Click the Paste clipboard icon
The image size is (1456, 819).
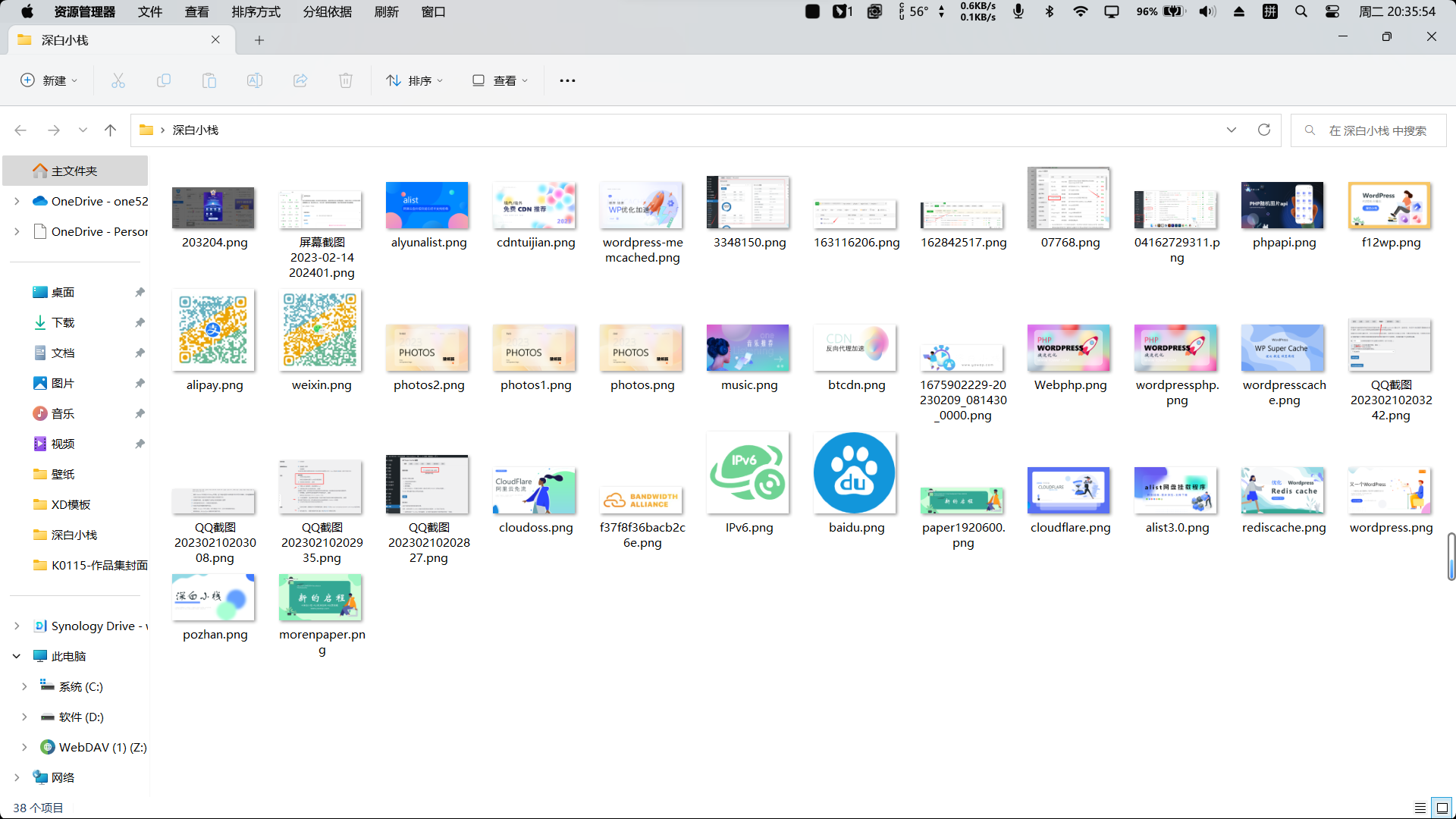tap(209, 80)
